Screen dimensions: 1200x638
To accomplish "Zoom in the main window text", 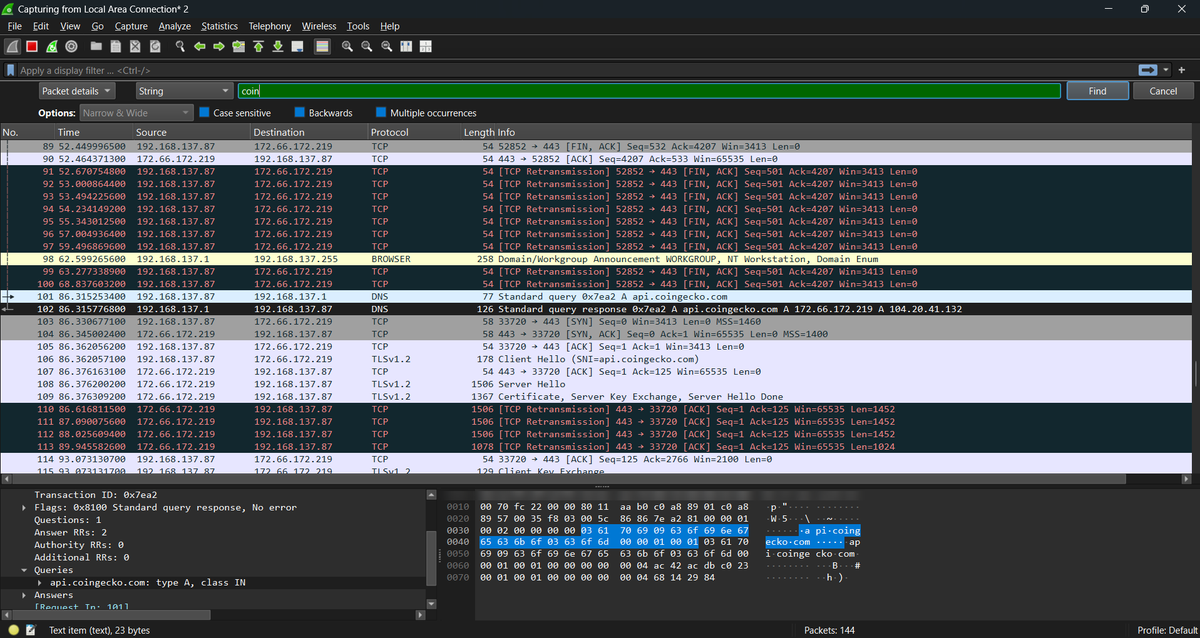I will (348, 46).
